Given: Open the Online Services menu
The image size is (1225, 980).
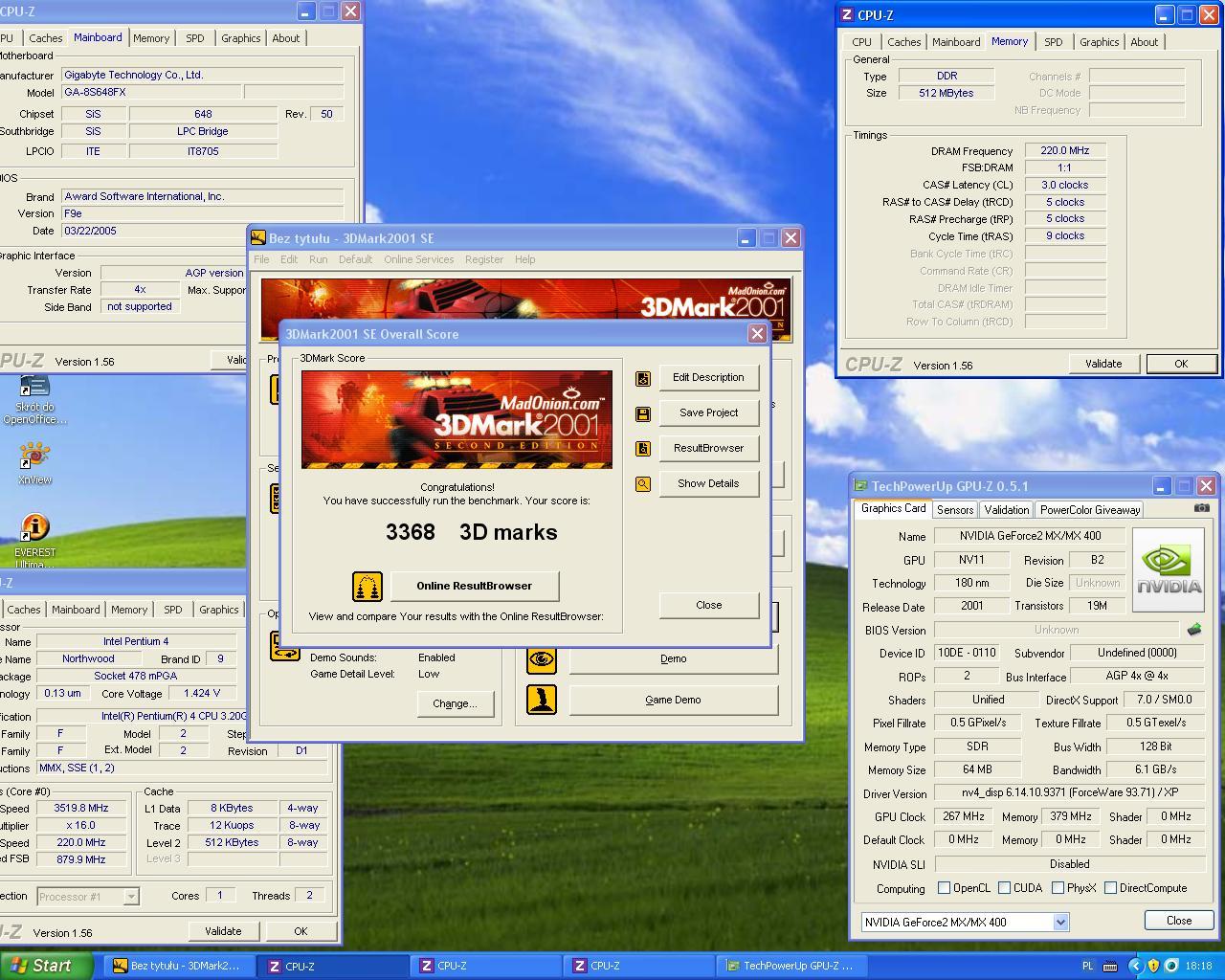Looking at the screenshot, I should 419,259.
